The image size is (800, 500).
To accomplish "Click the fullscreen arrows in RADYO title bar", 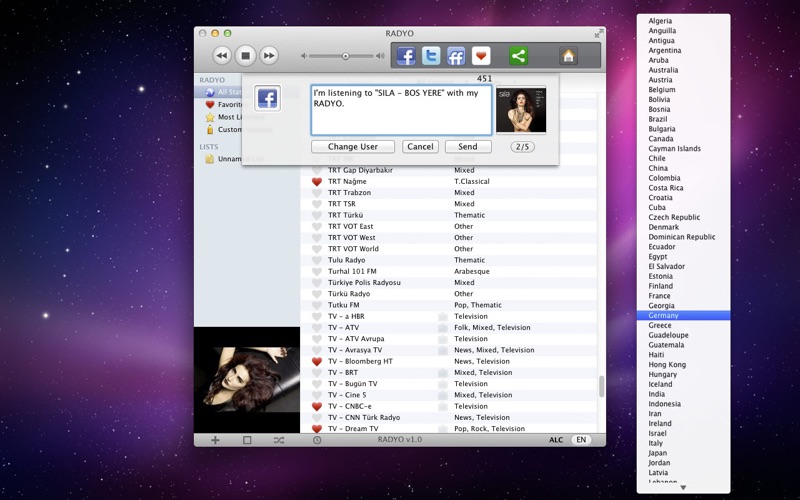I will [x=598, y=33].
